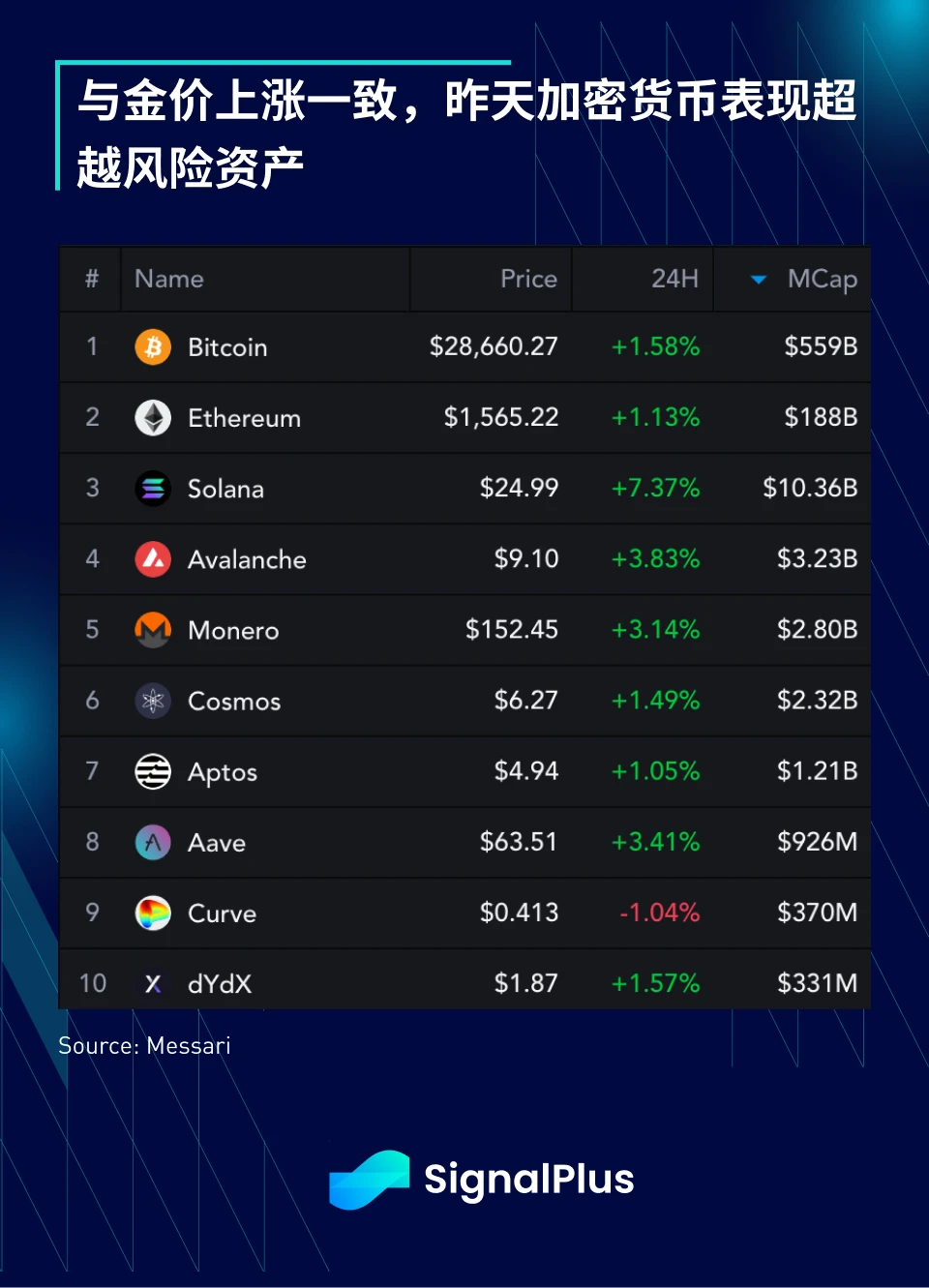The width and height of the screenshot is (929, 1288).
Task: Select the Solana logo icon
Action: [153, 489]
